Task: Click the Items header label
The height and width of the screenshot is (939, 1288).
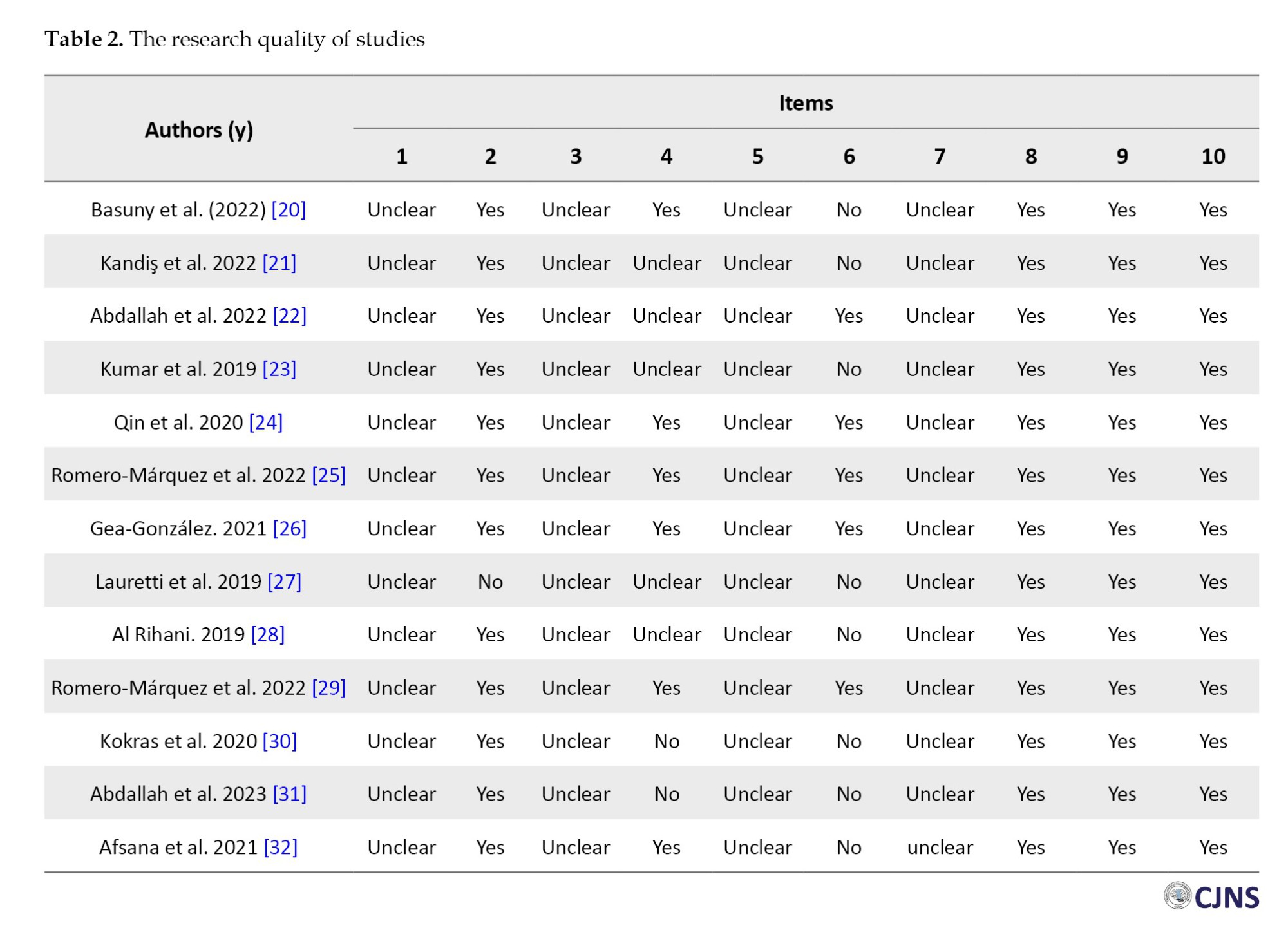Action: pyautogui.click(x=805, y=103)
